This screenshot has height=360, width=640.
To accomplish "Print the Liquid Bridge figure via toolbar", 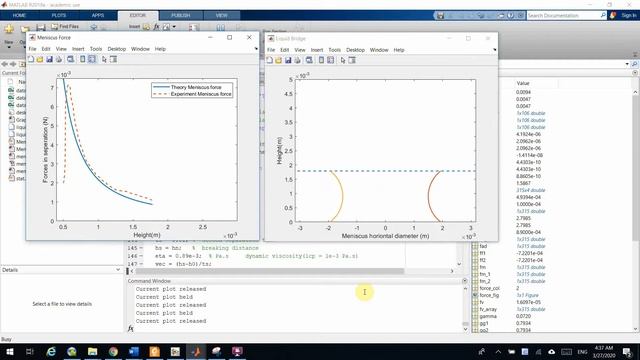I will click(297, 60).
